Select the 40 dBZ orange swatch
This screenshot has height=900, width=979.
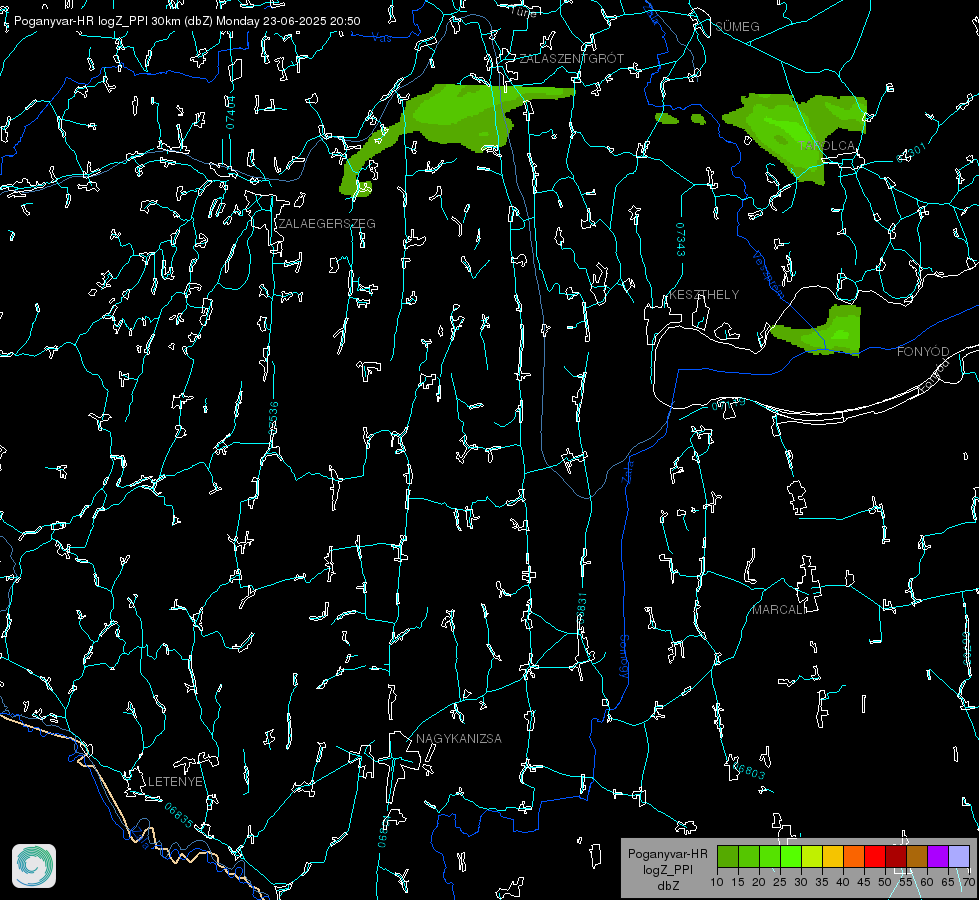pos(854,856)
